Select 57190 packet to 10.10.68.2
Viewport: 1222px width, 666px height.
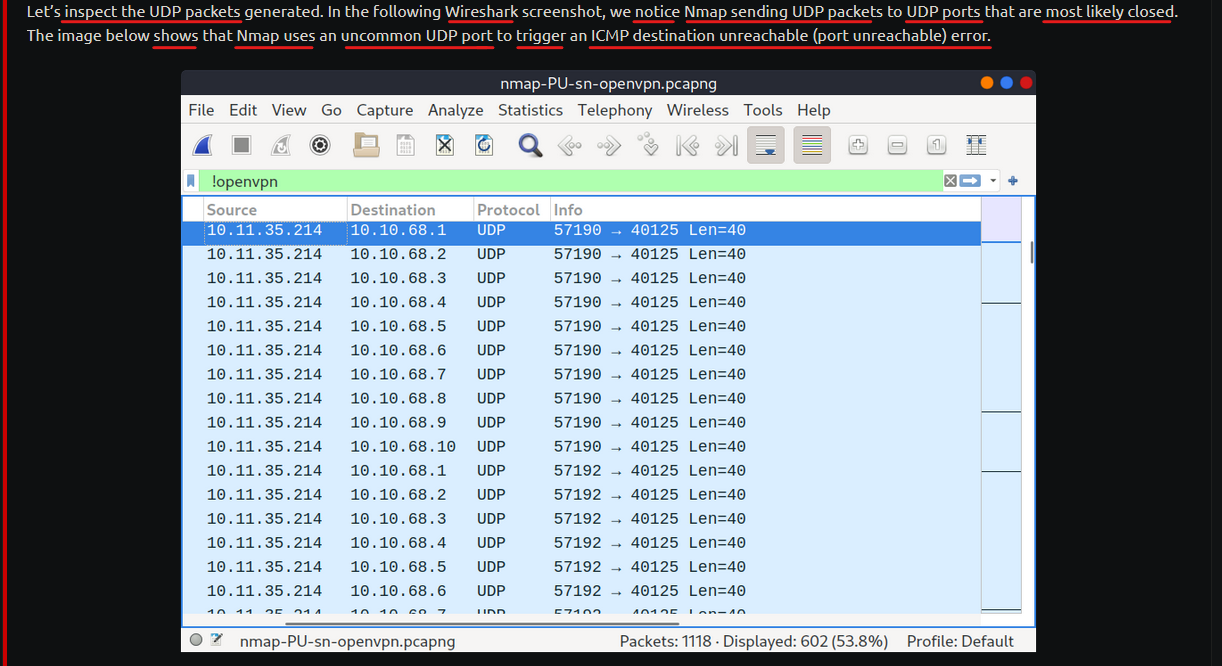click(x=581, y=255)
